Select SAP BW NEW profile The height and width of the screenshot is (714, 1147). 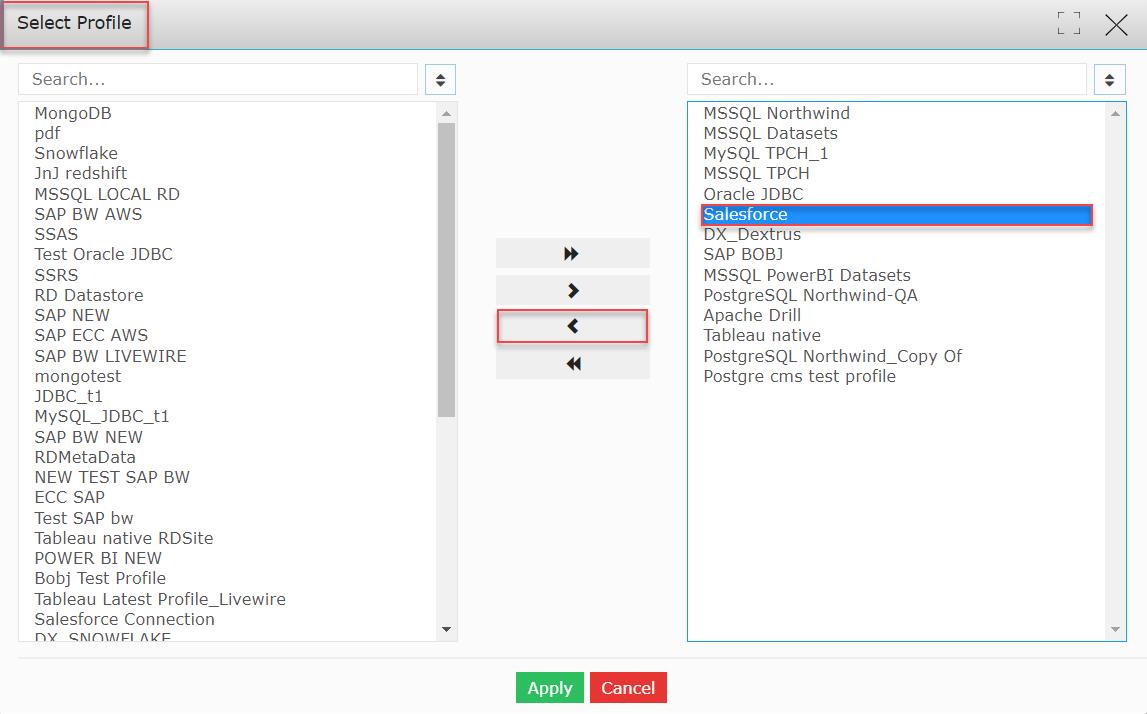pyautogui.click(x=88, y=437)
